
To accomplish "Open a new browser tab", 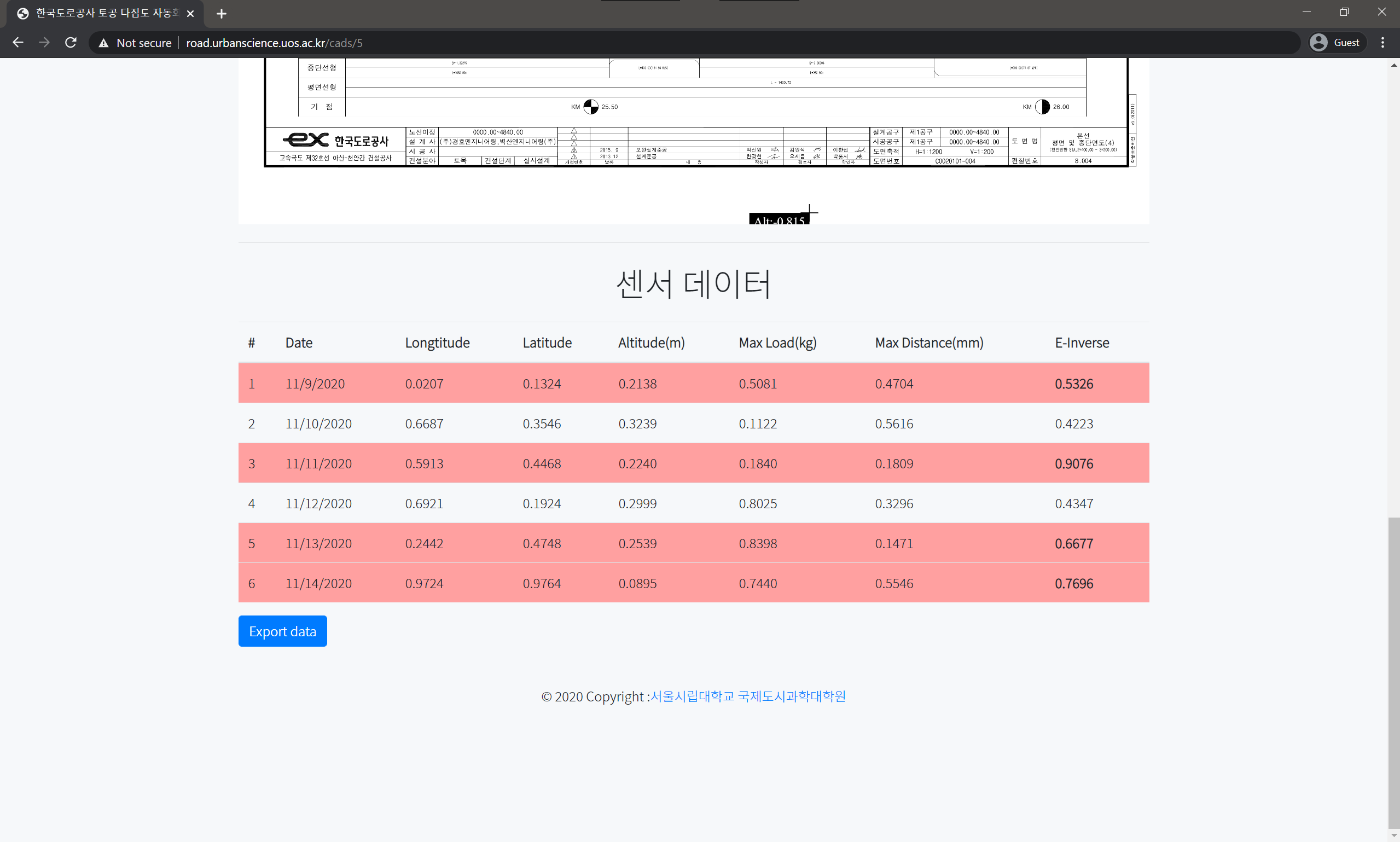I will tap(221, 14).
